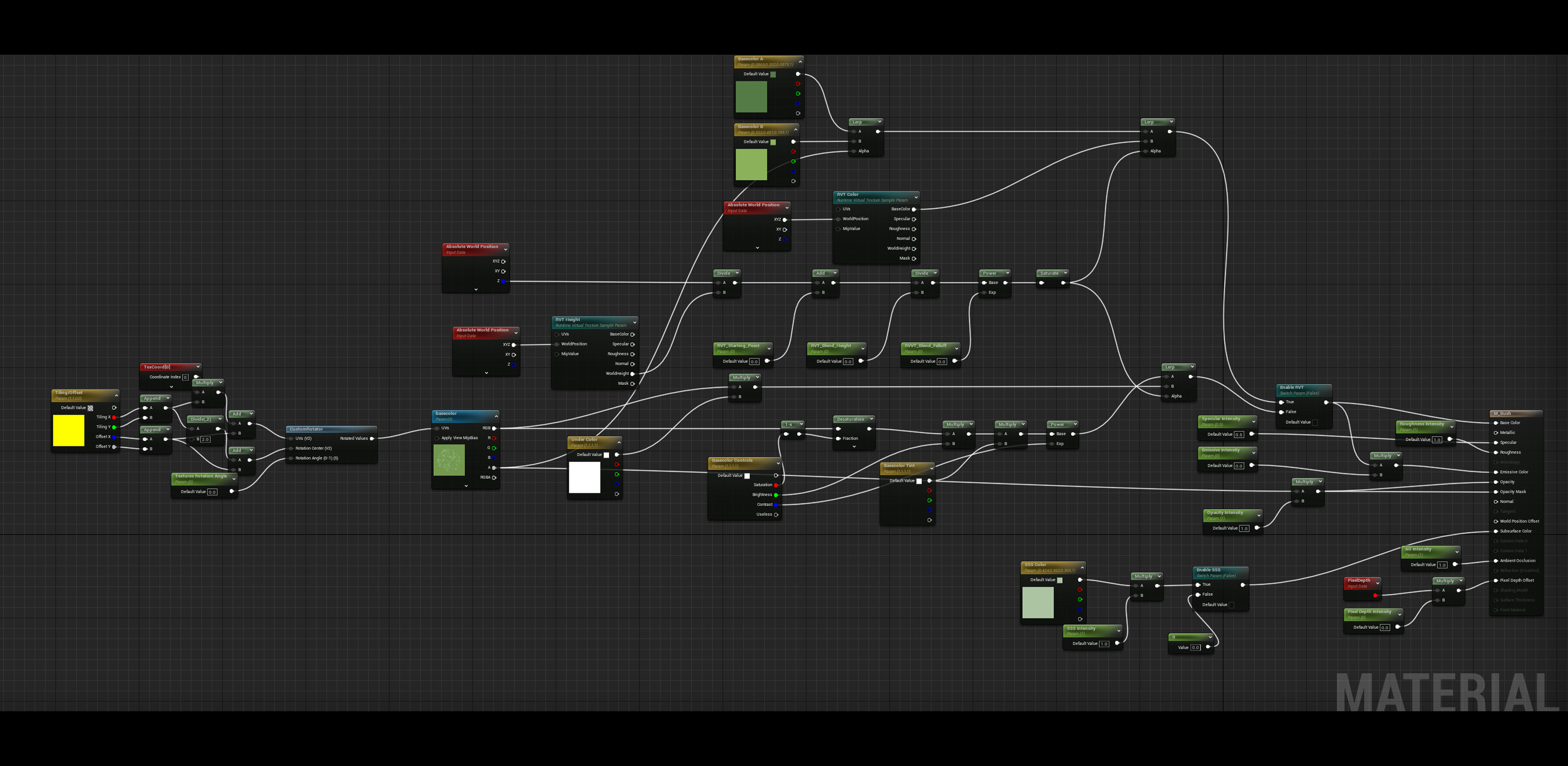Click the blue Offset X output pin
This screenshot has width=1568, height=766.
(x=114, y=437)
